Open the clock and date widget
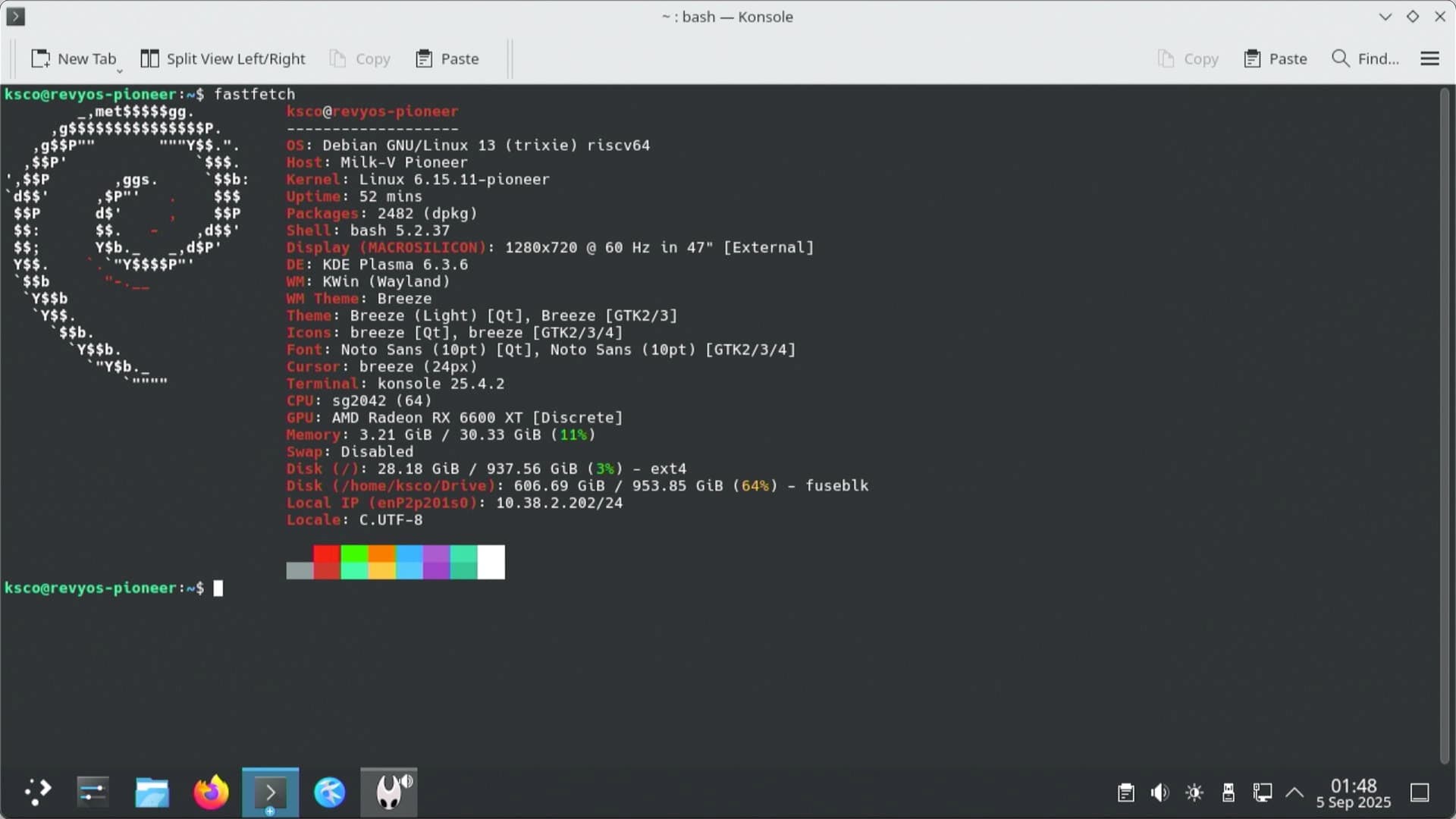The height and width of the screenshot is (819, 1456). point(1354,793)
